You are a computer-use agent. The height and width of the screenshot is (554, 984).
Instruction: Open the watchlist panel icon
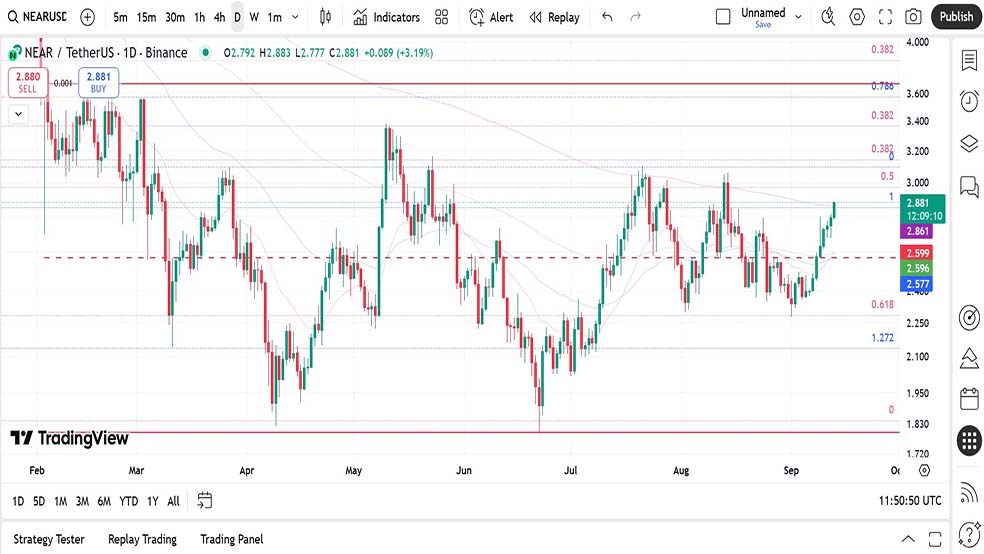969,61
